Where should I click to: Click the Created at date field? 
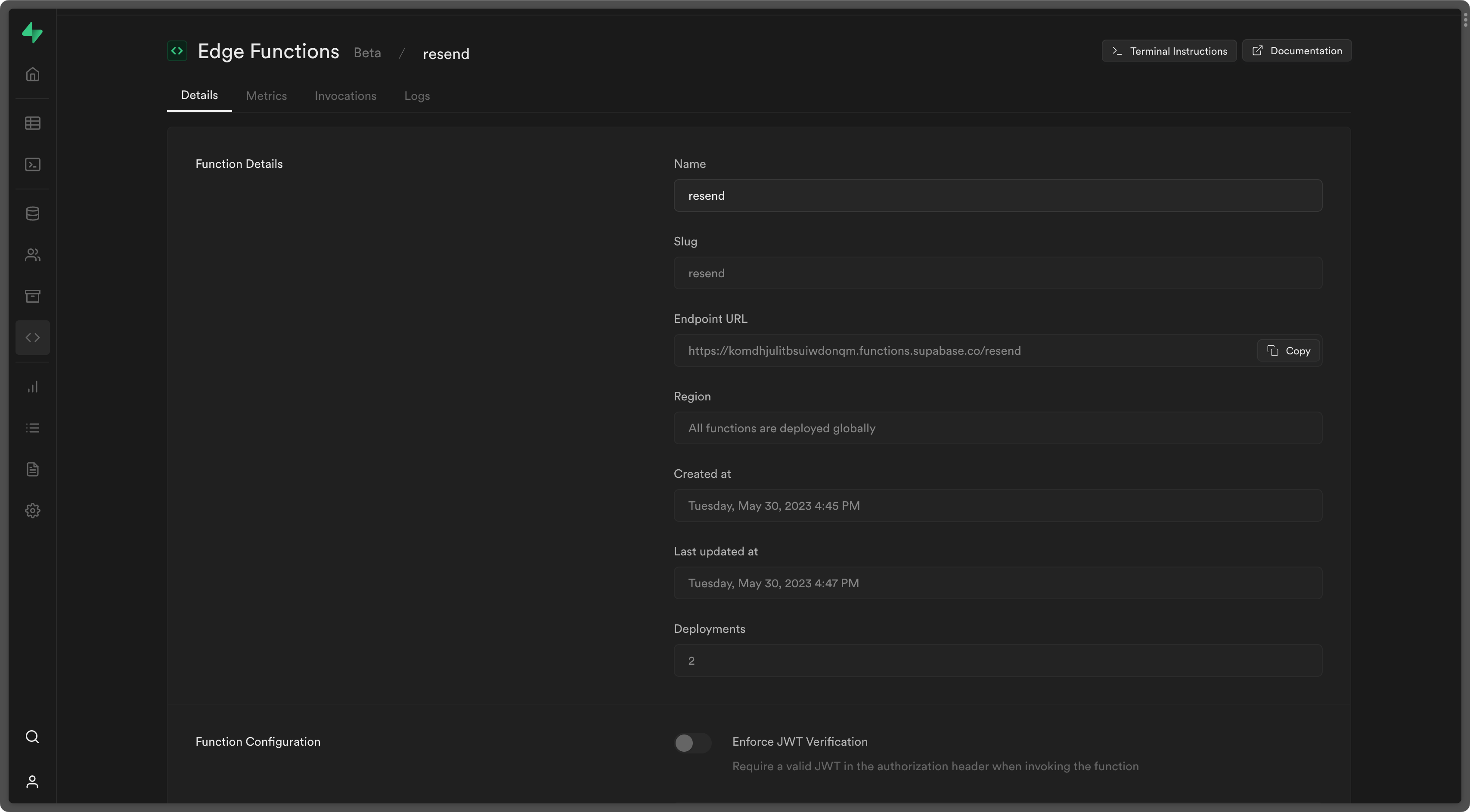click(998, 505)
